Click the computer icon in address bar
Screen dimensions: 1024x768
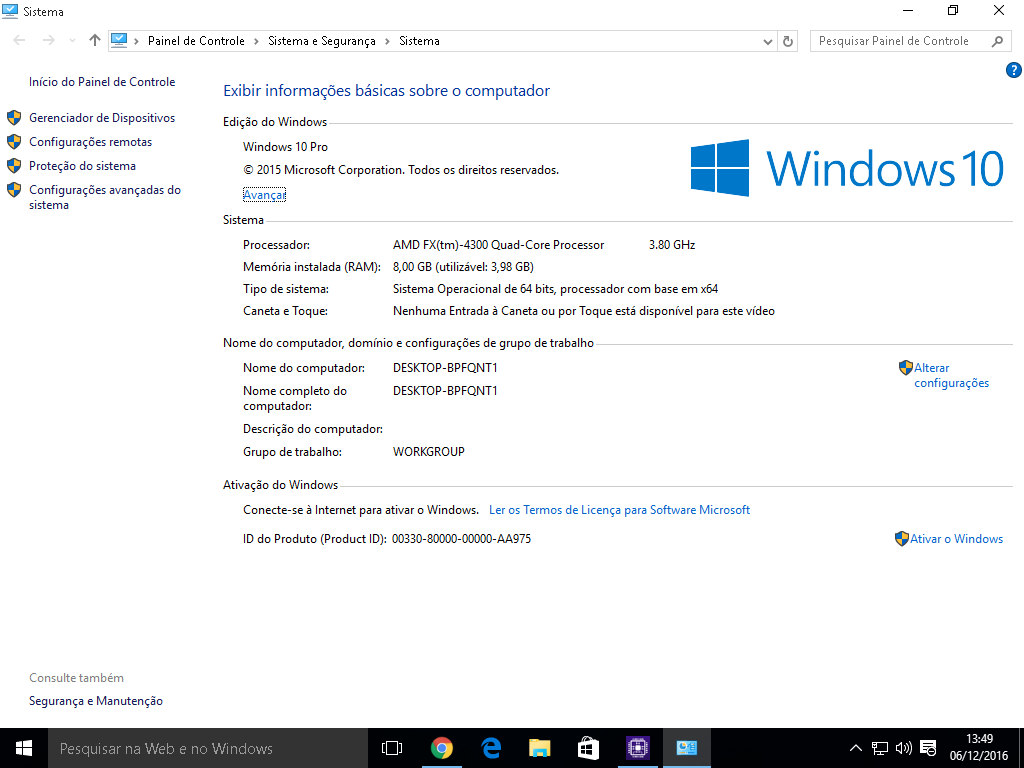click(119, 40)
